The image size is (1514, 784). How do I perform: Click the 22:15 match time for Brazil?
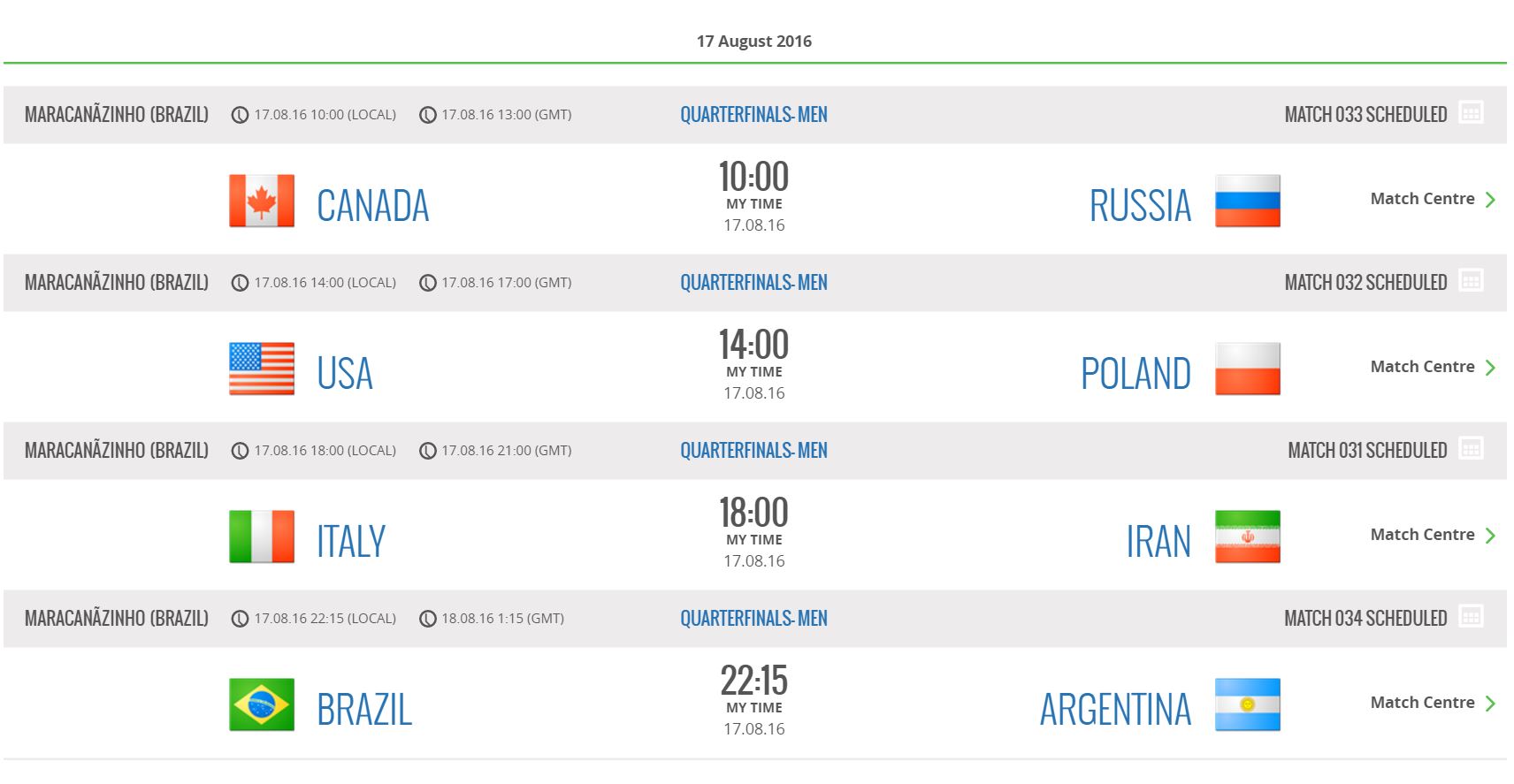click(753, 681)
